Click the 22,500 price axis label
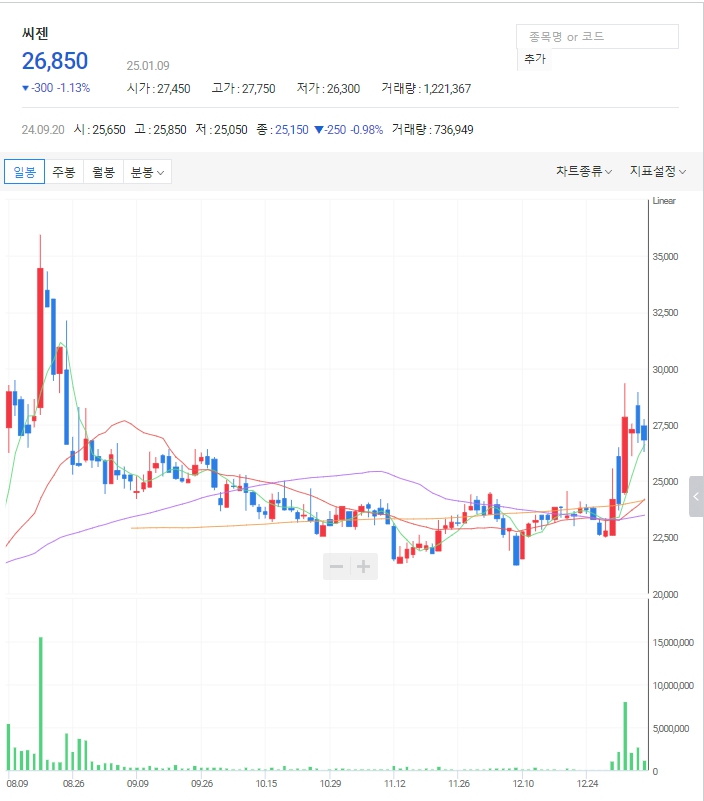Screen dimensions: 704x801 tap(665, 537)
